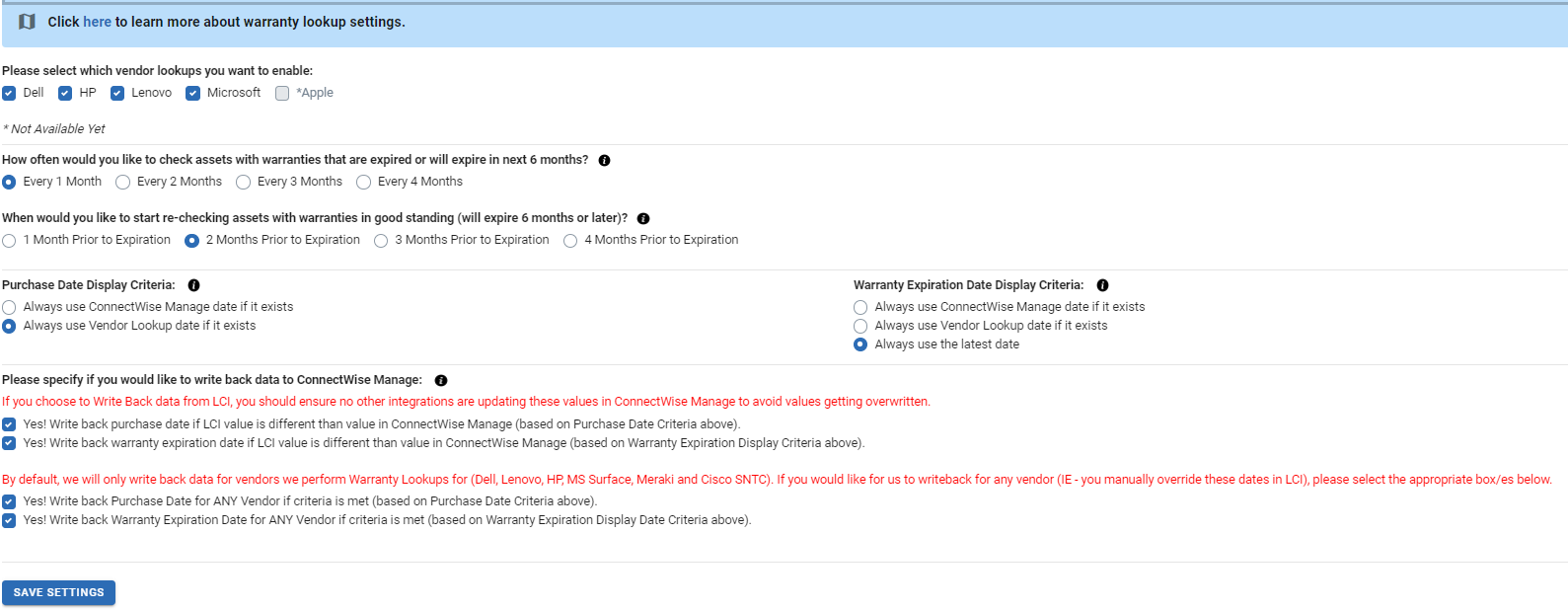The width and height of the screenshot is (1568, 610).
Task: Click info icon beside check frequency question
Action: pyautogui.click(x=604, y=160)
